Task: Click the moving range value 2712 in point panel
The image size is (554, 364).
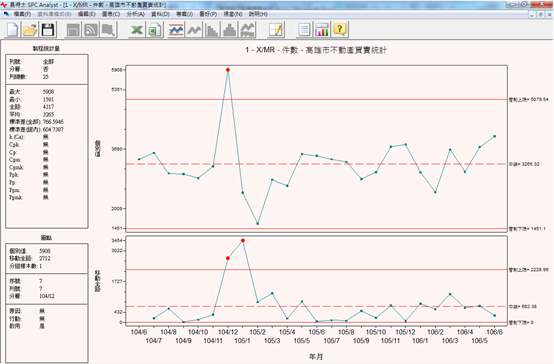Action: (45, 258)
